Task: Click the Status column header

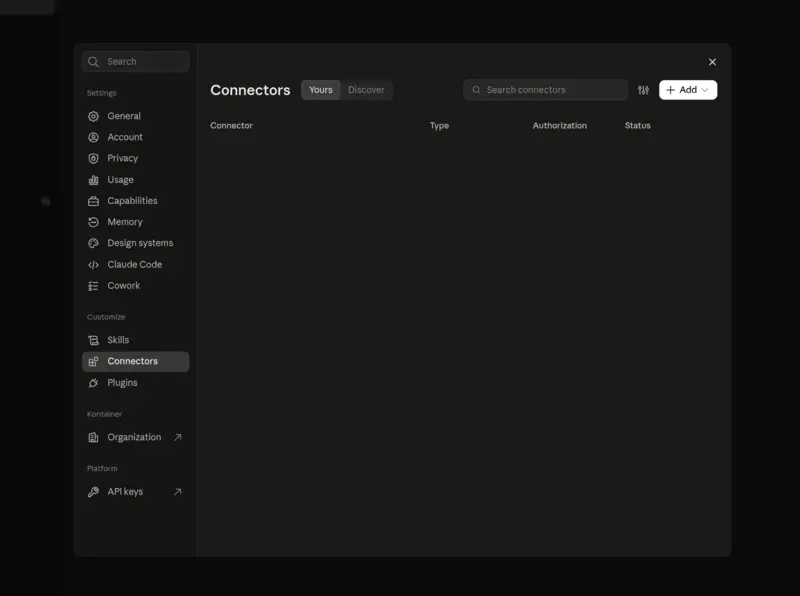Action: tap(638, 126)
